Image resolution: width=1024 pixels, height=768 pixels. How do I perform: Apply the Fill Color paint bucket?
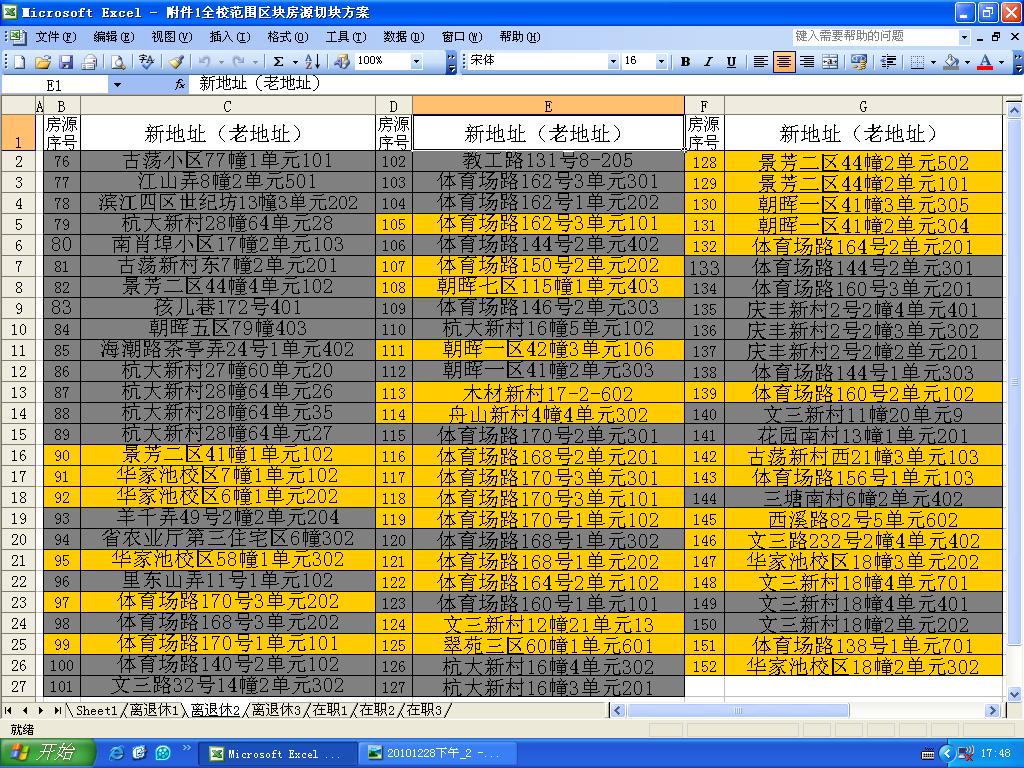pos(952,61)
